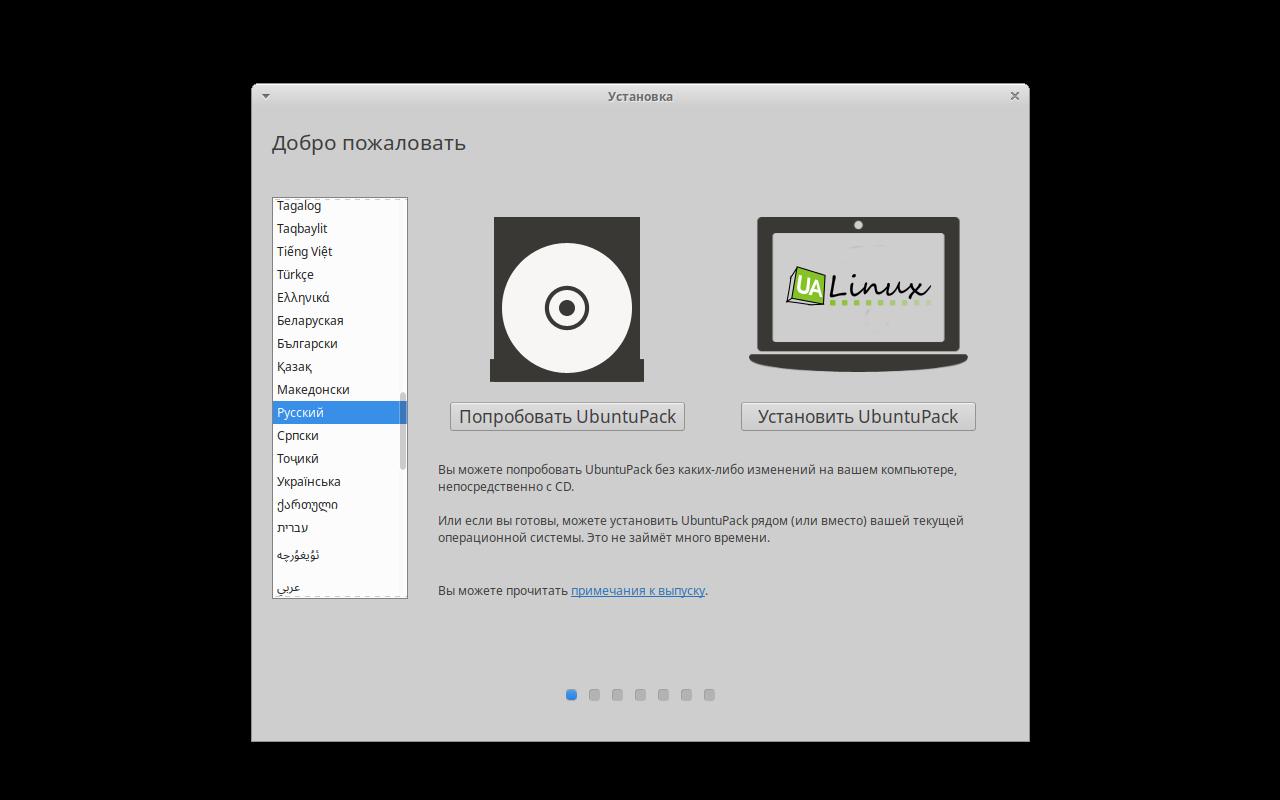The width and height of the screenshot is (1280, 800).
Task: Select Ελληνικά in the language list
Action: tap(337, 298)
